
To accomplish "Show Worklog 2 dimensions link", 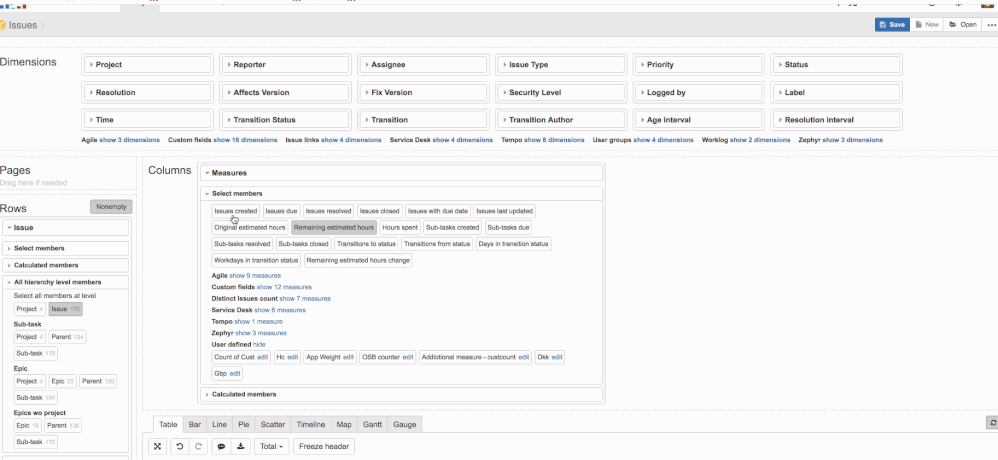I will pos(760,140).
